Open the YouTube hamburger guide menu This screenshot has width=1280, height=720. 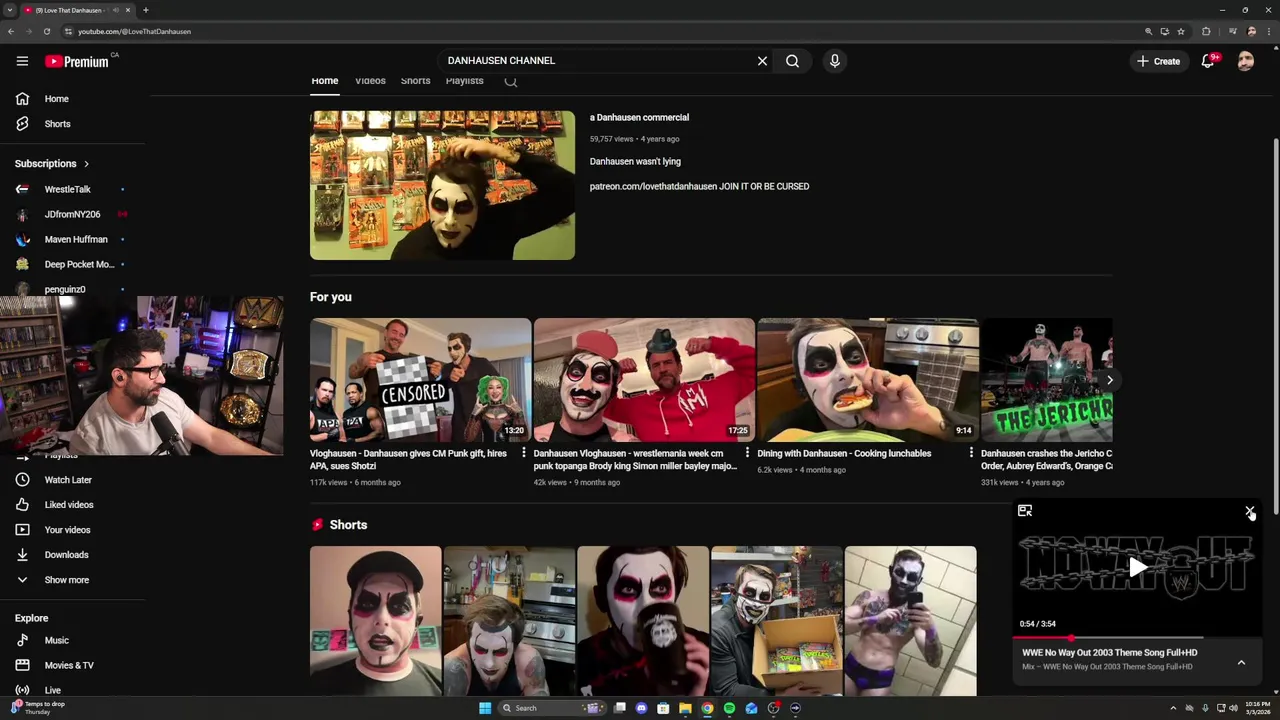click(22, 61)
